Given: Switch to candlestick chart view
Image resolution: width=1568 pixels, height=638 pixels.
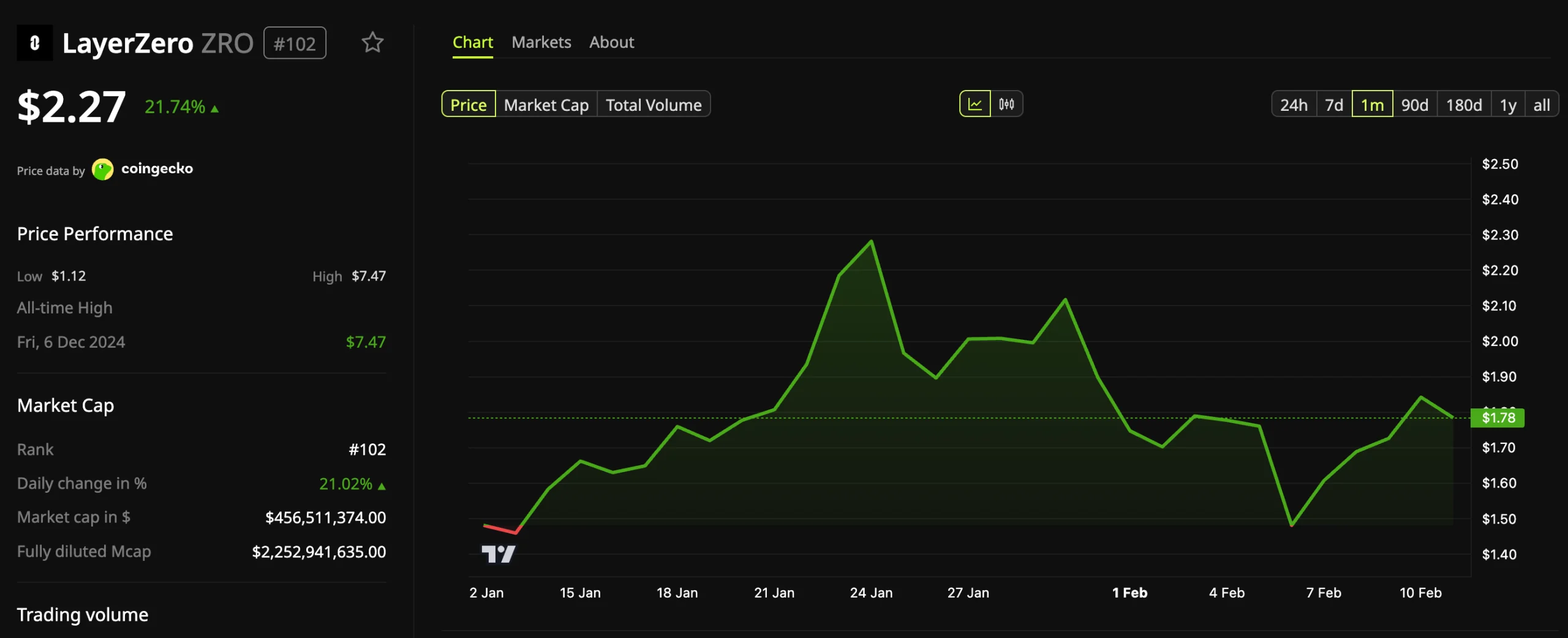Looking at the screenshot, I should coord(1007,103).
